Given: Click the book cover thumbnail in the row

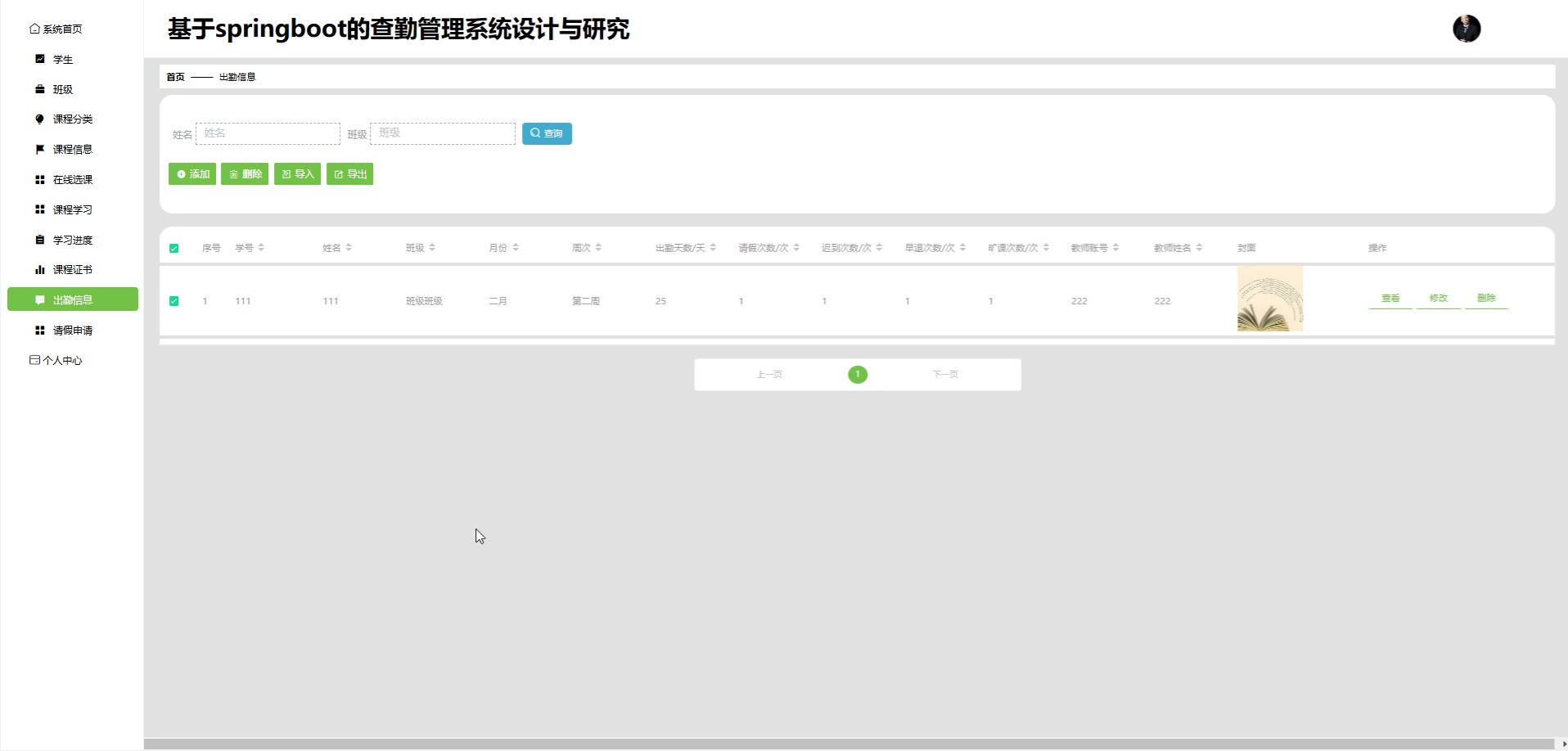Looking at the screenshot, I should [x=1270, y=299].
